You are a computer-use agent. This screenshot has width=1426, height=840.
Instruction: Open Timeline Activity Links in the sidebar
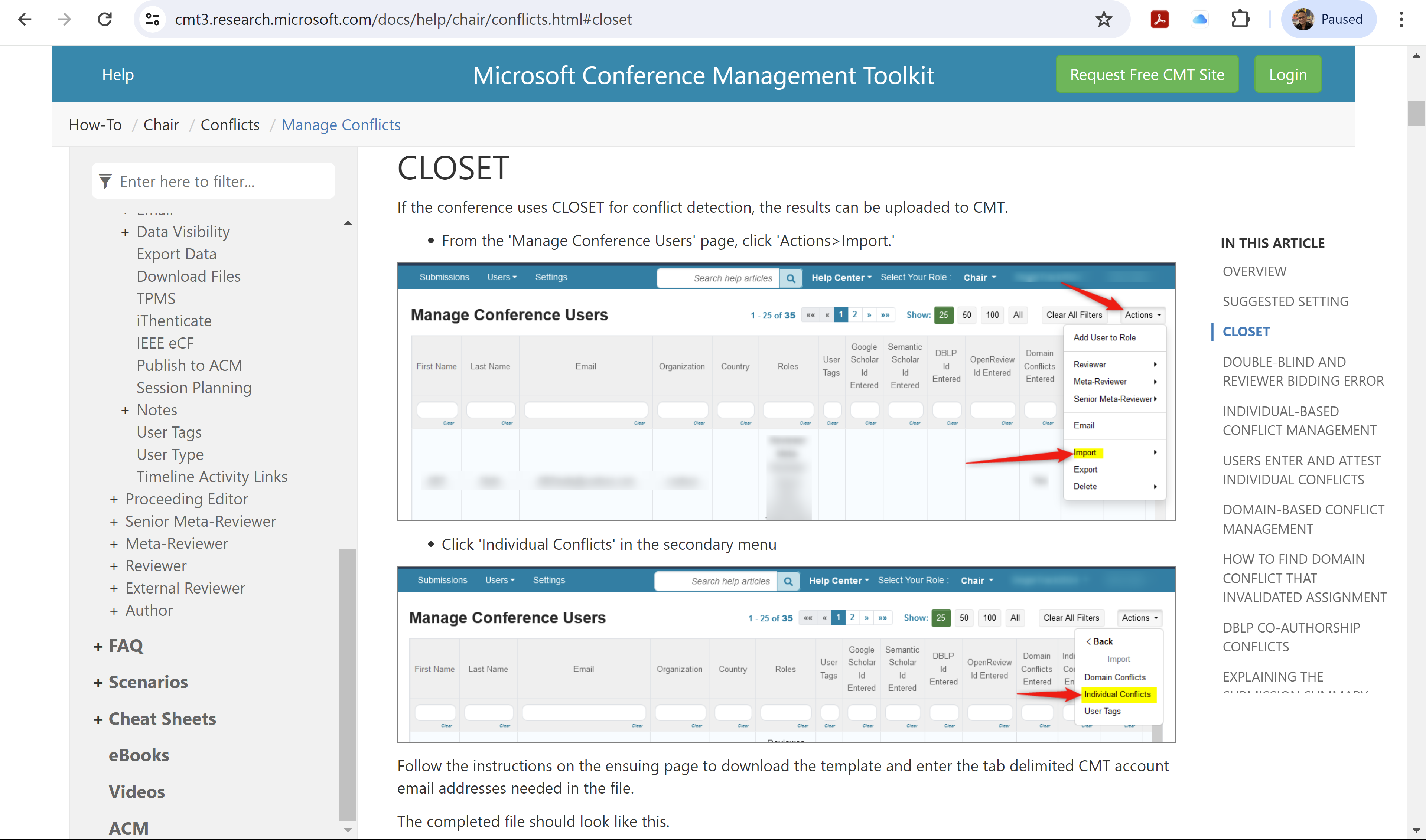212,477
